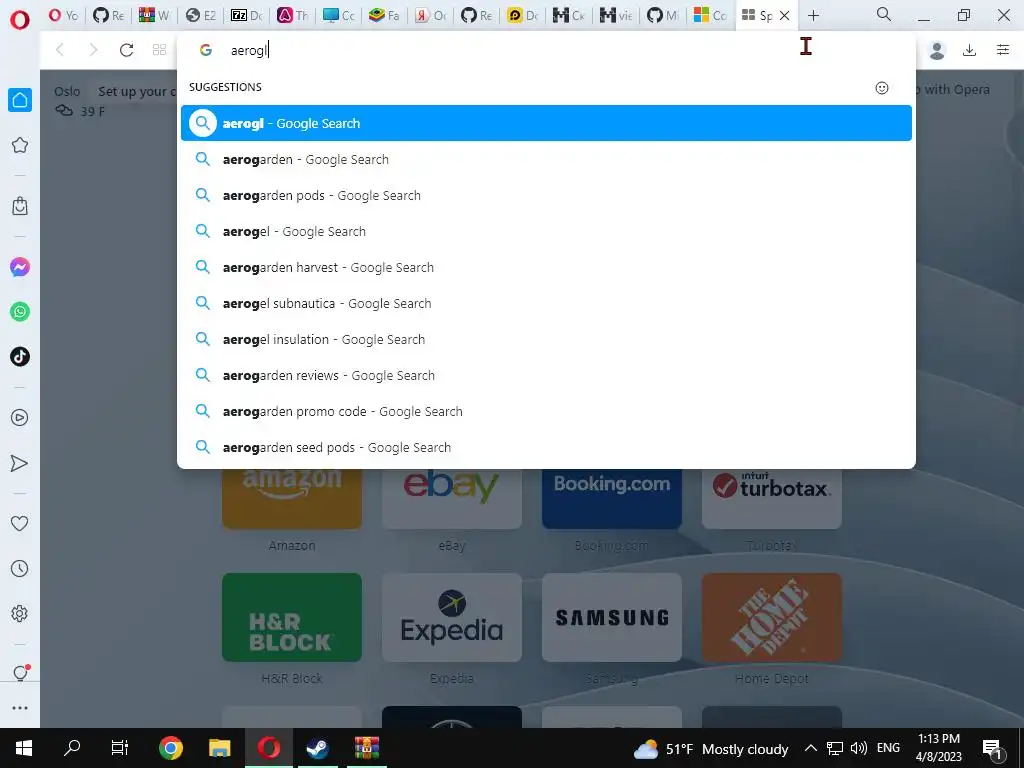This screenshot has width=1024, height=768.
Task: Select 'aerogarden pods' suggestion
Action: point(546,195)
